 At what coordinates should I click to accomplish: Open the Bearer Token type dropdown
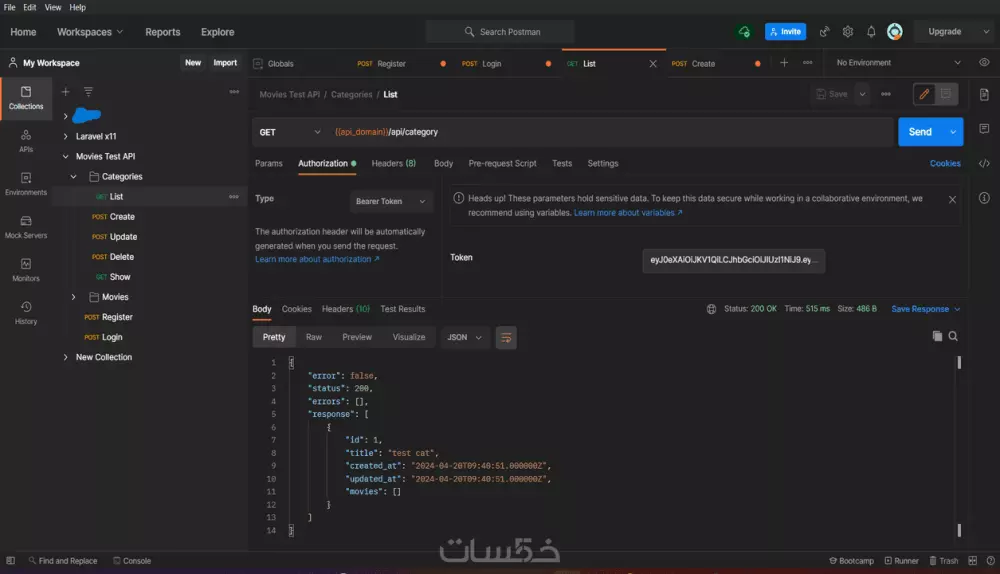point(391,201)
